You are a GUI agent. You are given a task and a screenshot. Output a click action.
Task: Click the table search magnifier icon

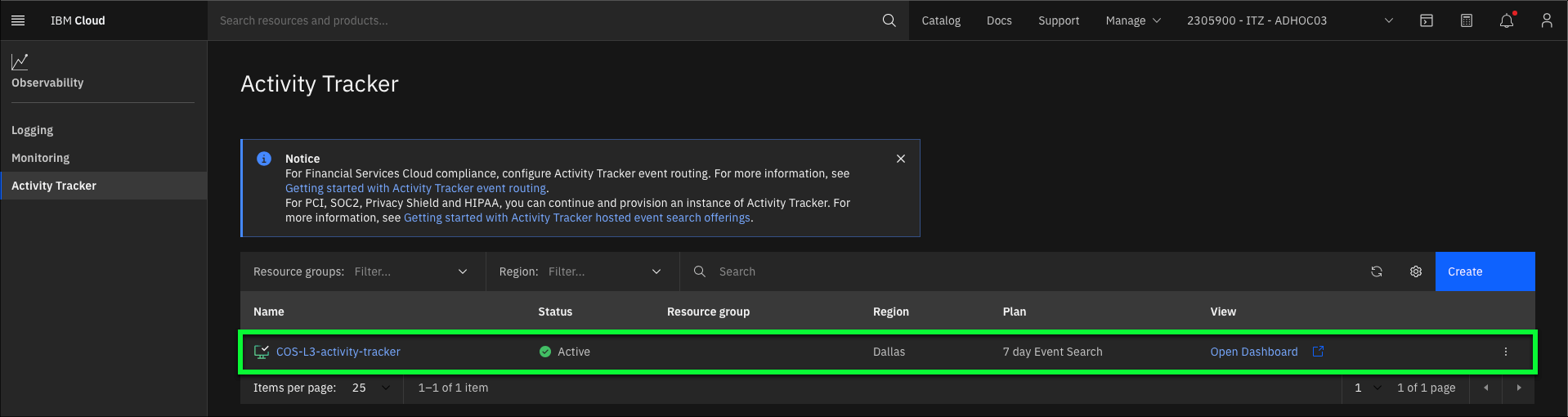click(x=700, y=271)
